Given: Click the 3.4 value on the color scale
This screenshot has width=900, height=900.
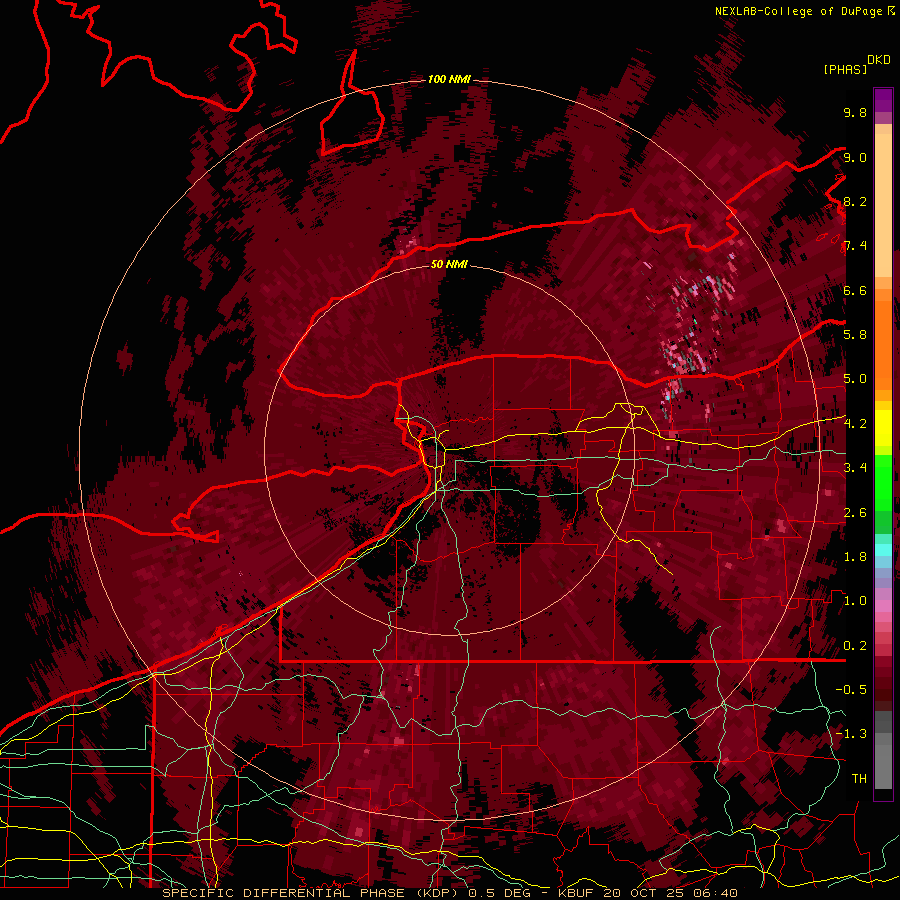Looking at the screenshot, I should (x=855, y=468).
